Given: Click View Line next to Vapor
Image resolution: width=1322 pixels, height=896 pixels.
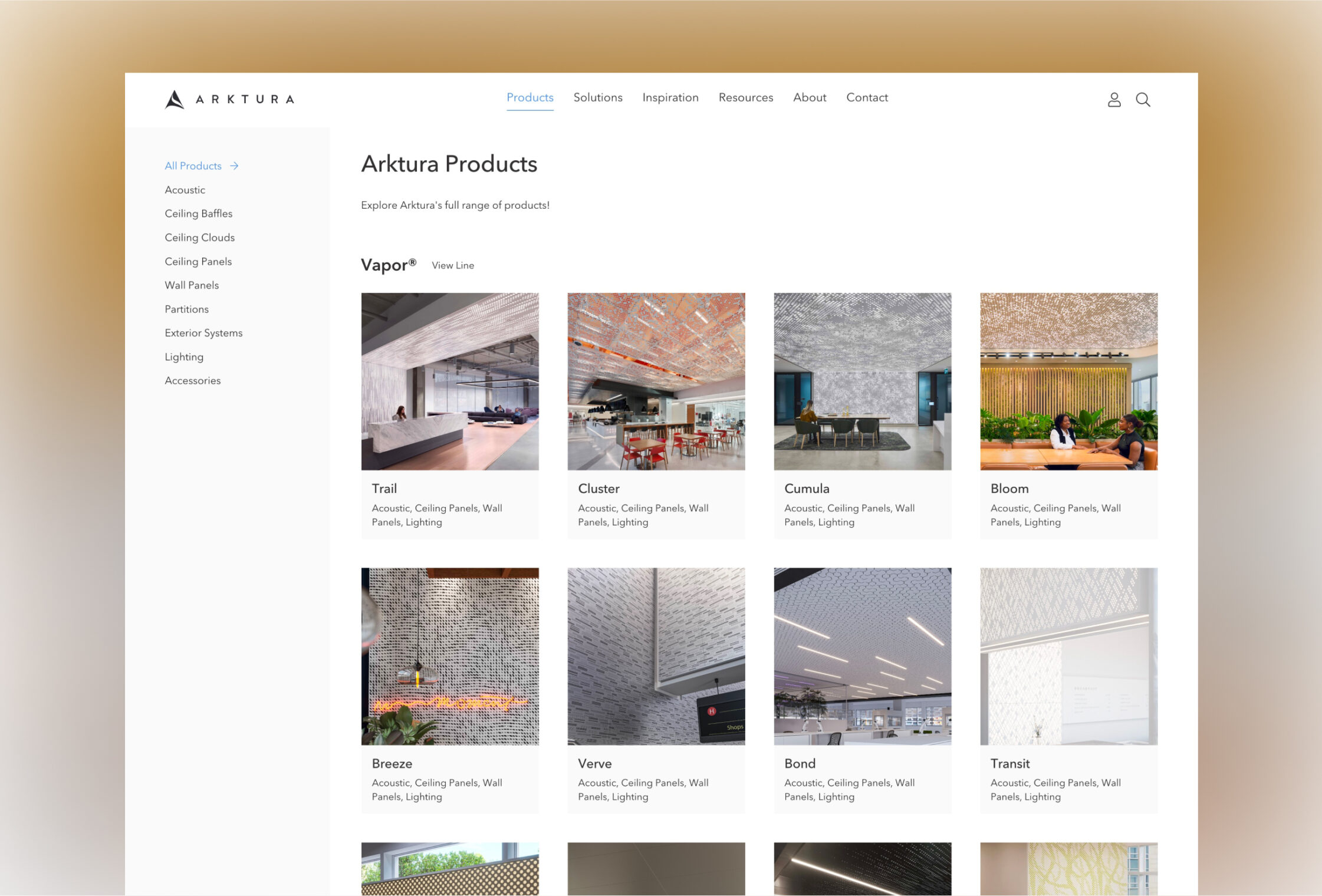Looking at the screenshot, I should [452, 265].
